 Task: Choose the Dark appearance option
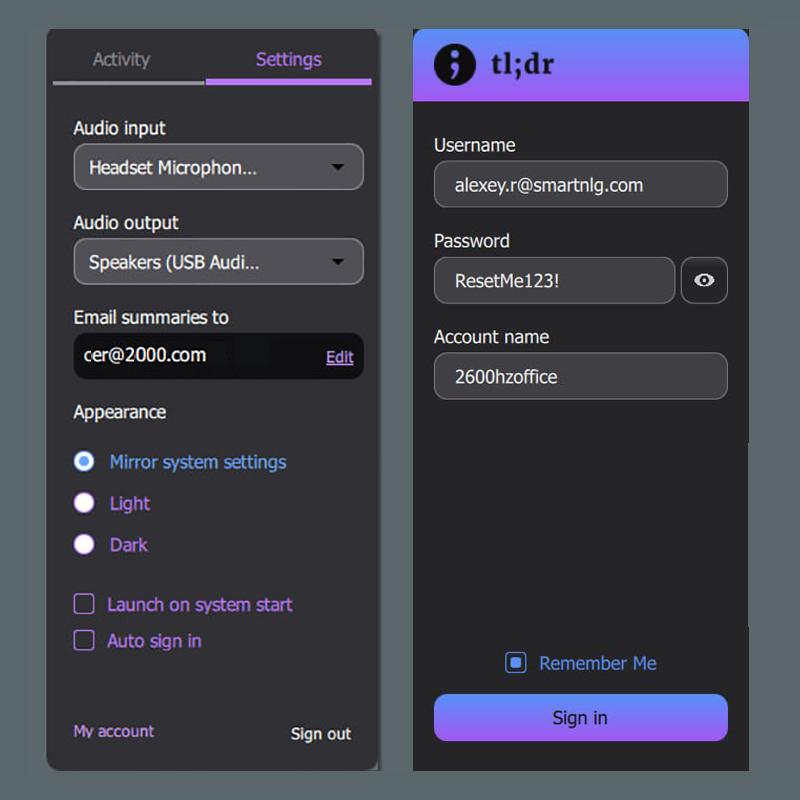85,545
